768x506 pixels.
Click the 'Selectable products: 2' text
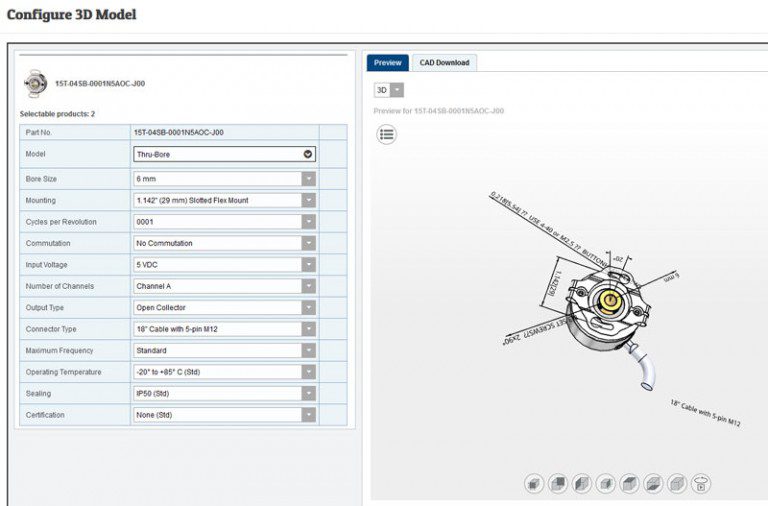pos(57,114)
